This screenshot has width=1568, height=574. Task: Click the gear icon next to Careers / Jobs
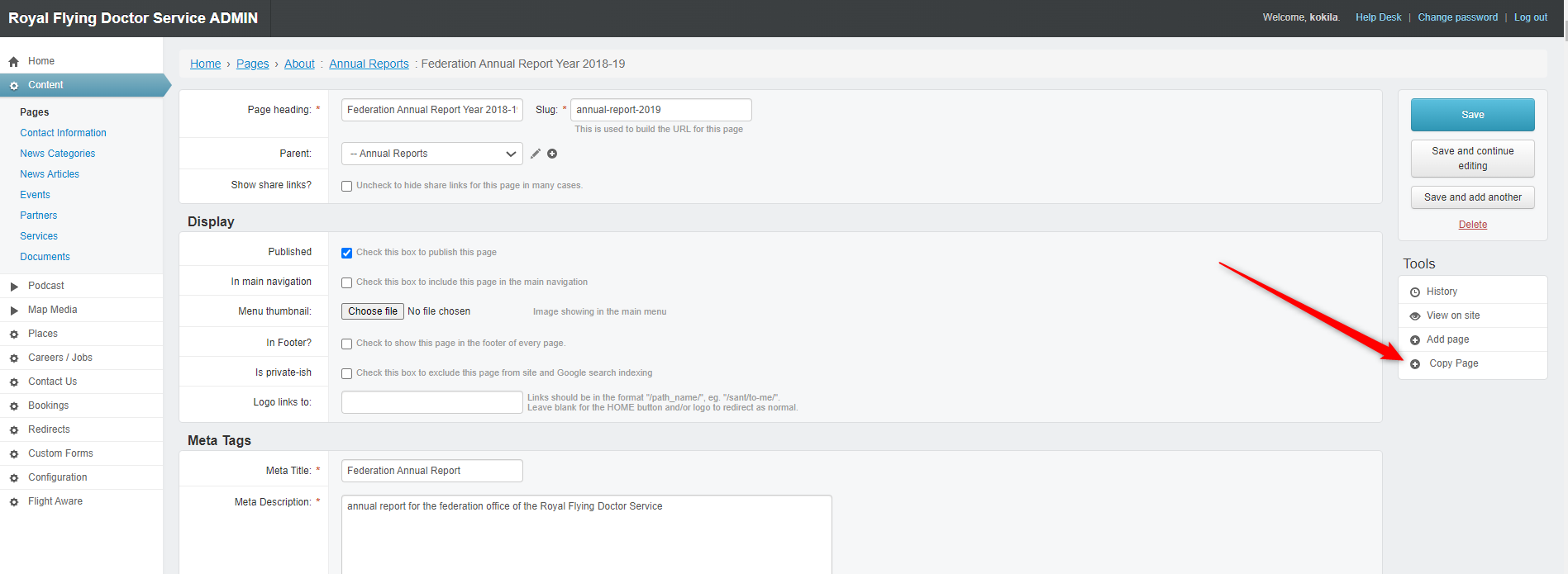(13, 358)
